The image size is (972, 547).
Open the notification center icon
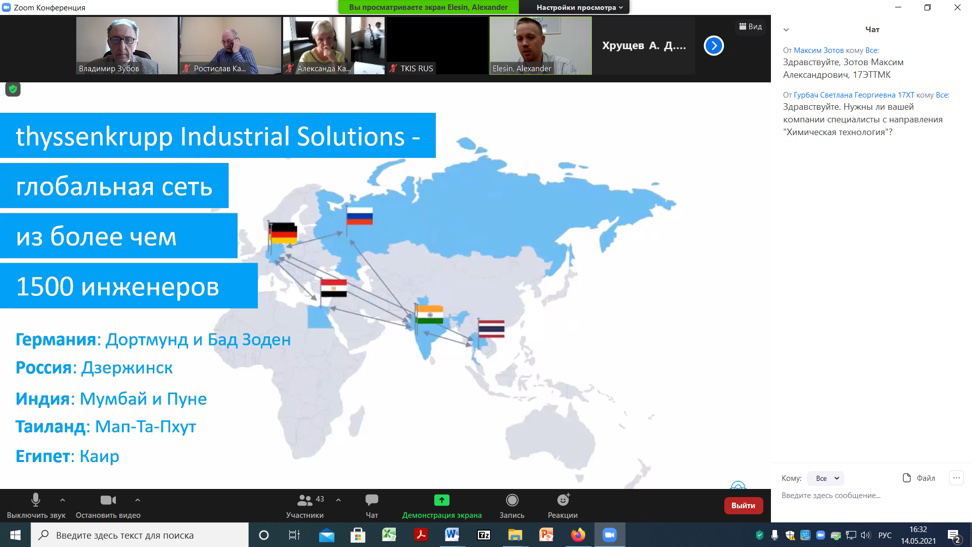pyautogui.click(x=955, y=535)
